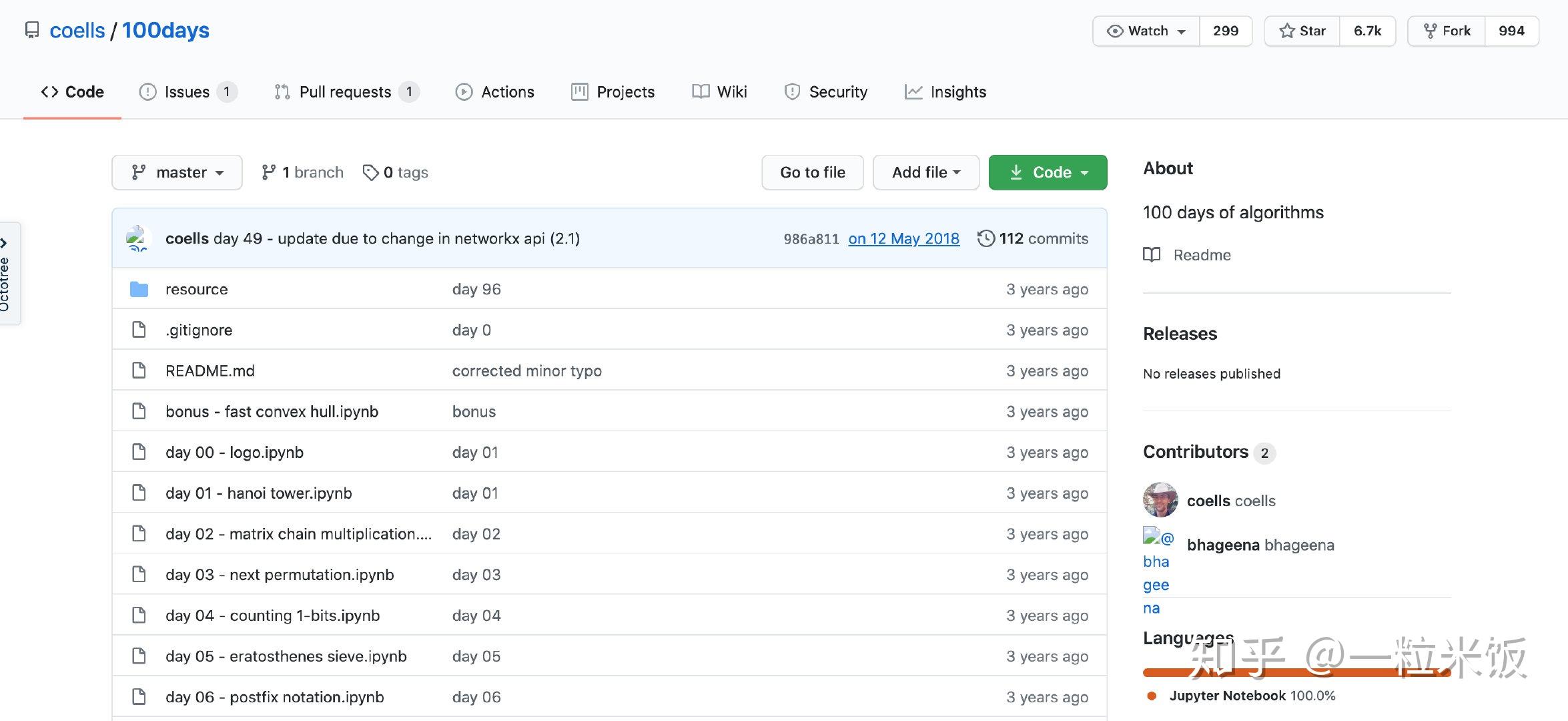Image resolution: width=1568 pixels, height=721 pixels.
Task: Switch to the Issues tab
Action: click(187, 92)
